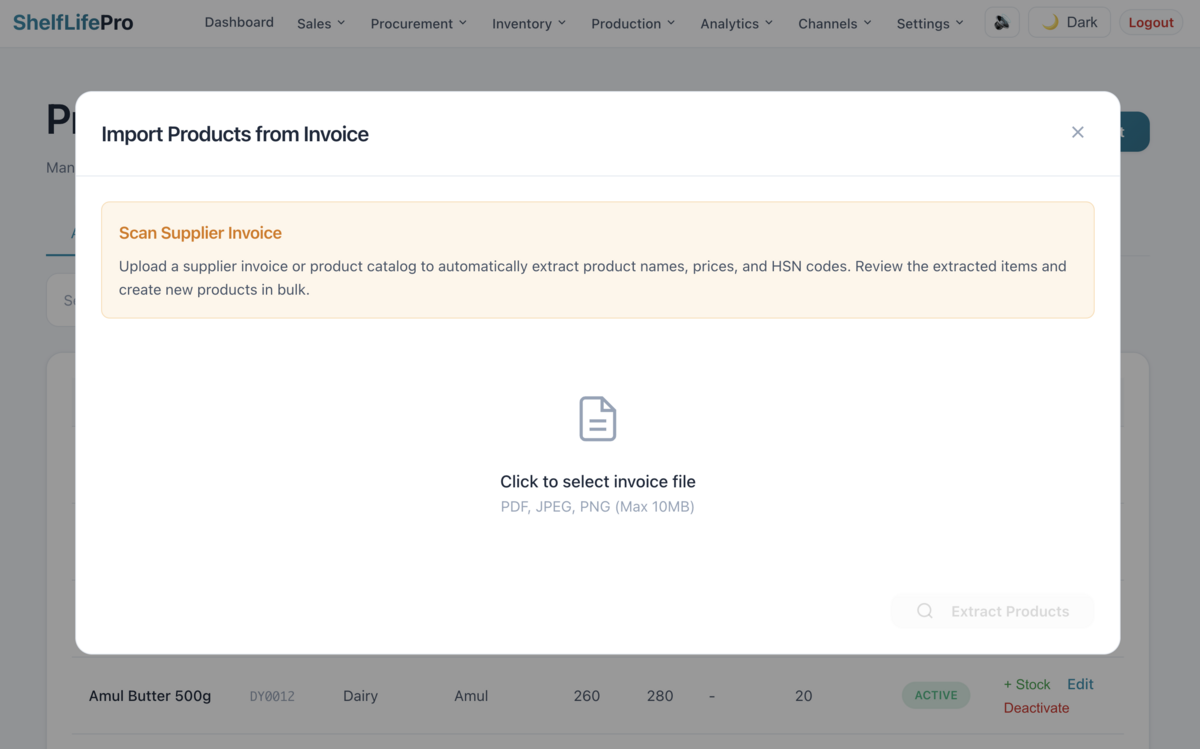
Task: Edit the Amul Butter 500g product
Action: pyautogui.click(x=1079, y=684)
